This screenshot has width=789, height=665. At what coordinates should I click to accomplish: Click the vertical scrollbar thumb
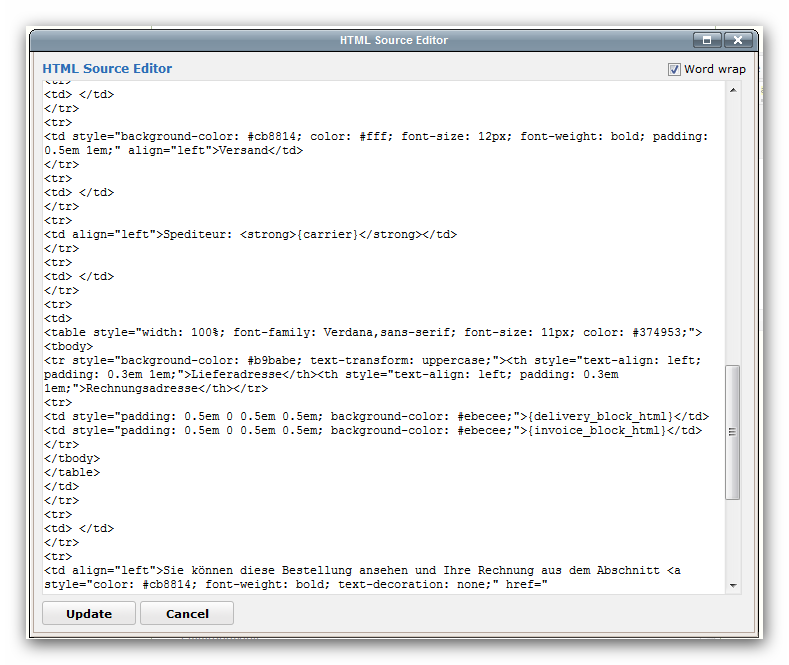tap(733, 432)
